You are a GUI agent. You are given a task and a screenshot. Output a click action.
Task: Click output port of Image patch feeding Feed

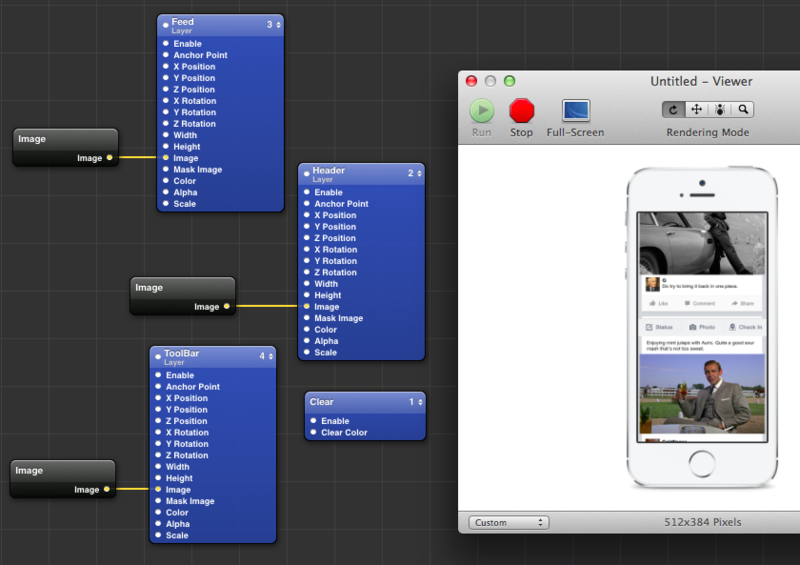[109, 158]
